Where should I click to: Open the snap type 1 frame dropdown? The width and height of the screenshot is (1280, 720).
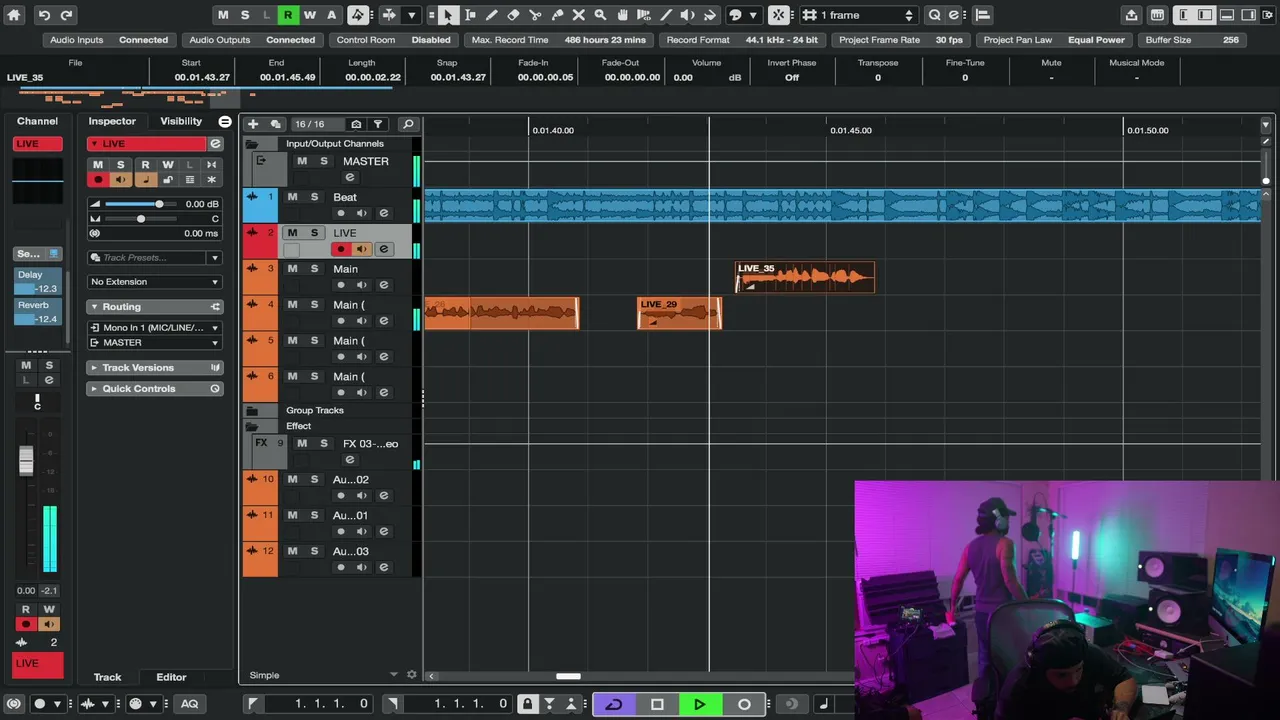click(858, 15)
